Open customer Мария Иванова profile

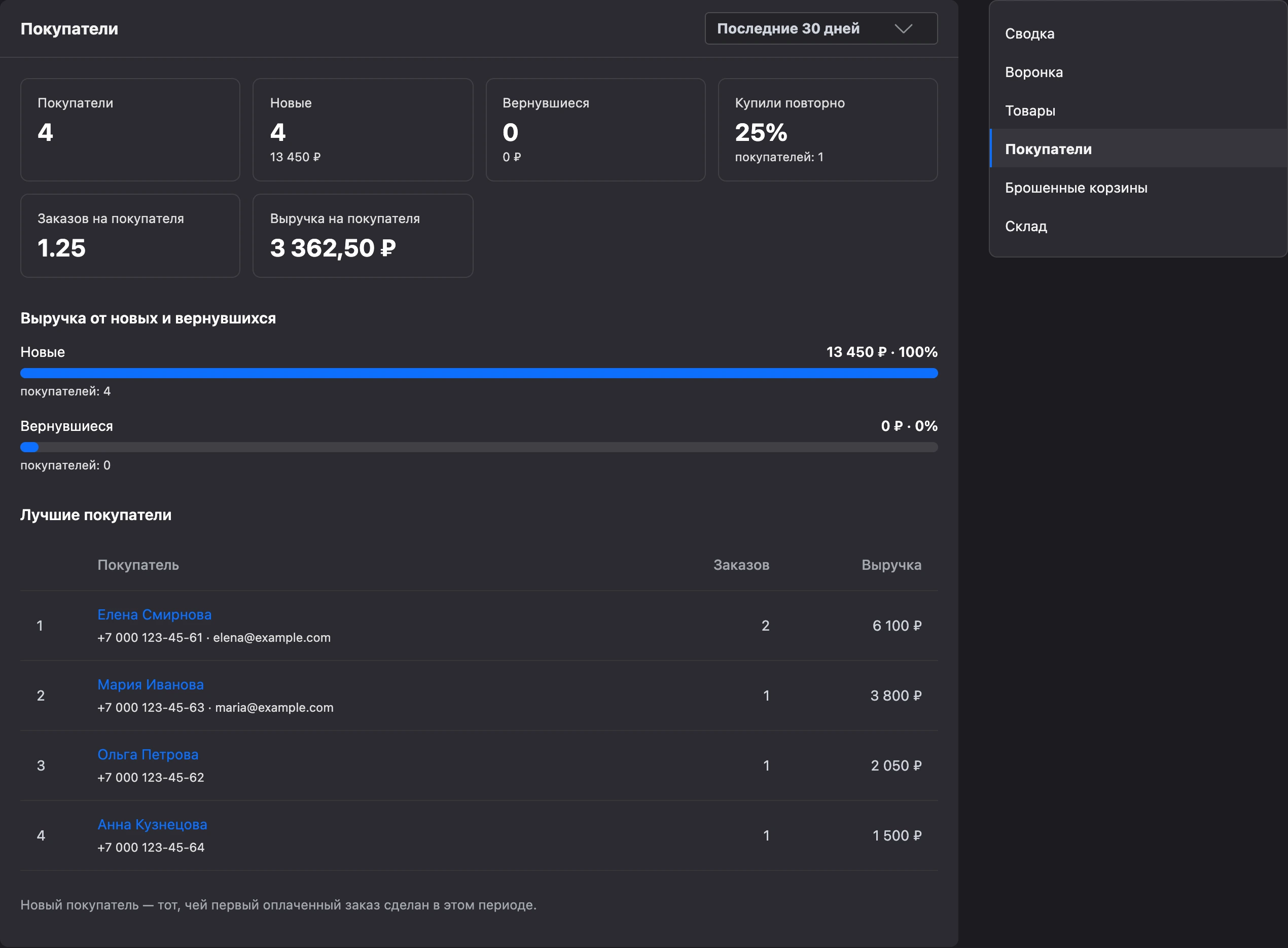(x=151, y=684)
